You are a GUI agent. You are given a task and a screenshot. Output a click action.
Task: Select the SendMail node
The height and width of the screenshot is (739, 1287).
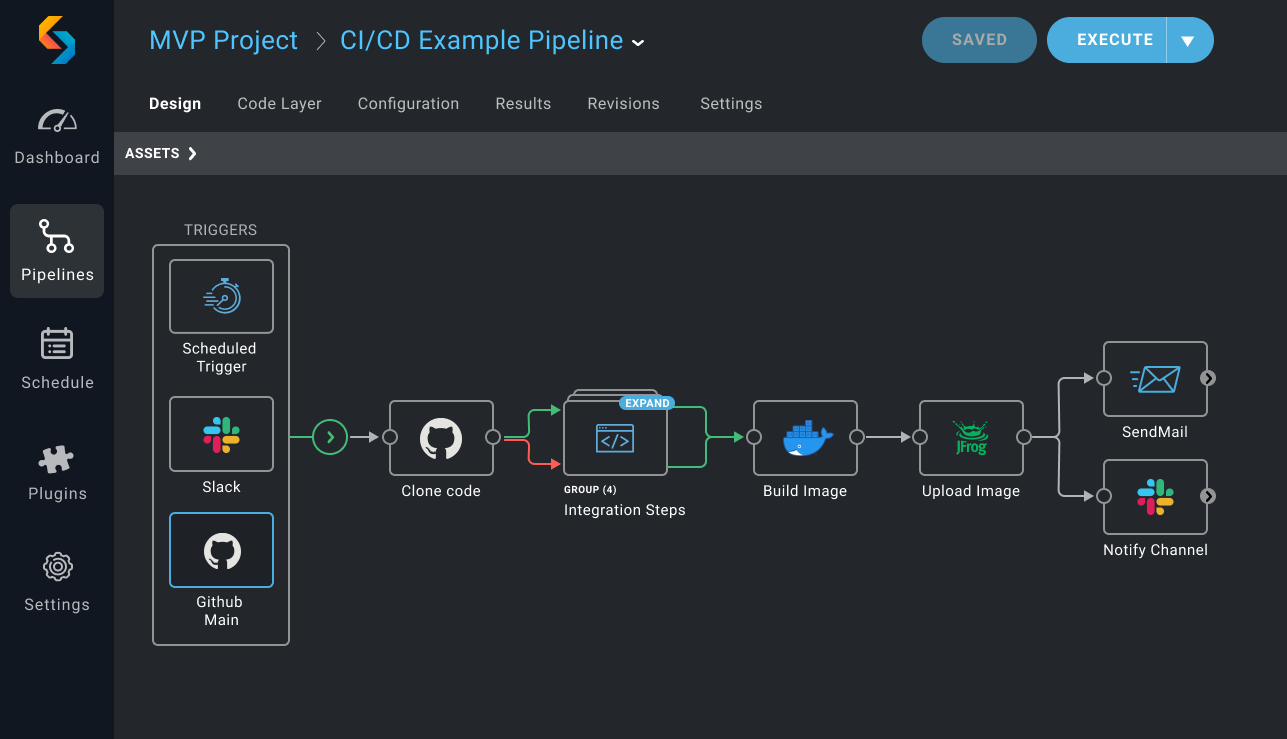pyautogui.click(x=1155, y=379)
